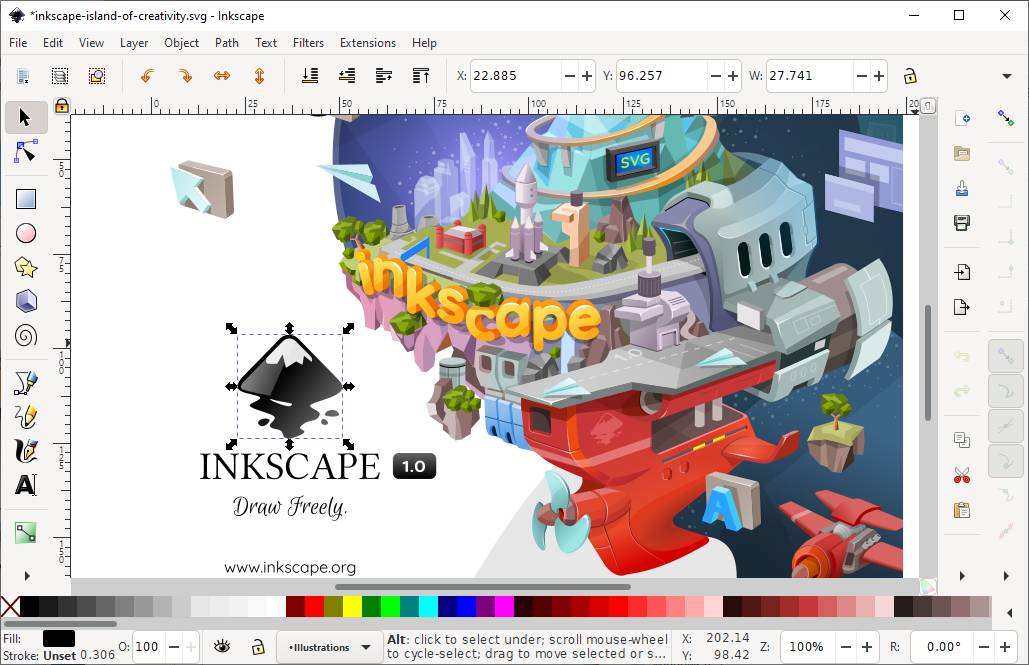The image size is (1029, 665).
Task: Select the Text tool
Action: click(x=26, y=485)
